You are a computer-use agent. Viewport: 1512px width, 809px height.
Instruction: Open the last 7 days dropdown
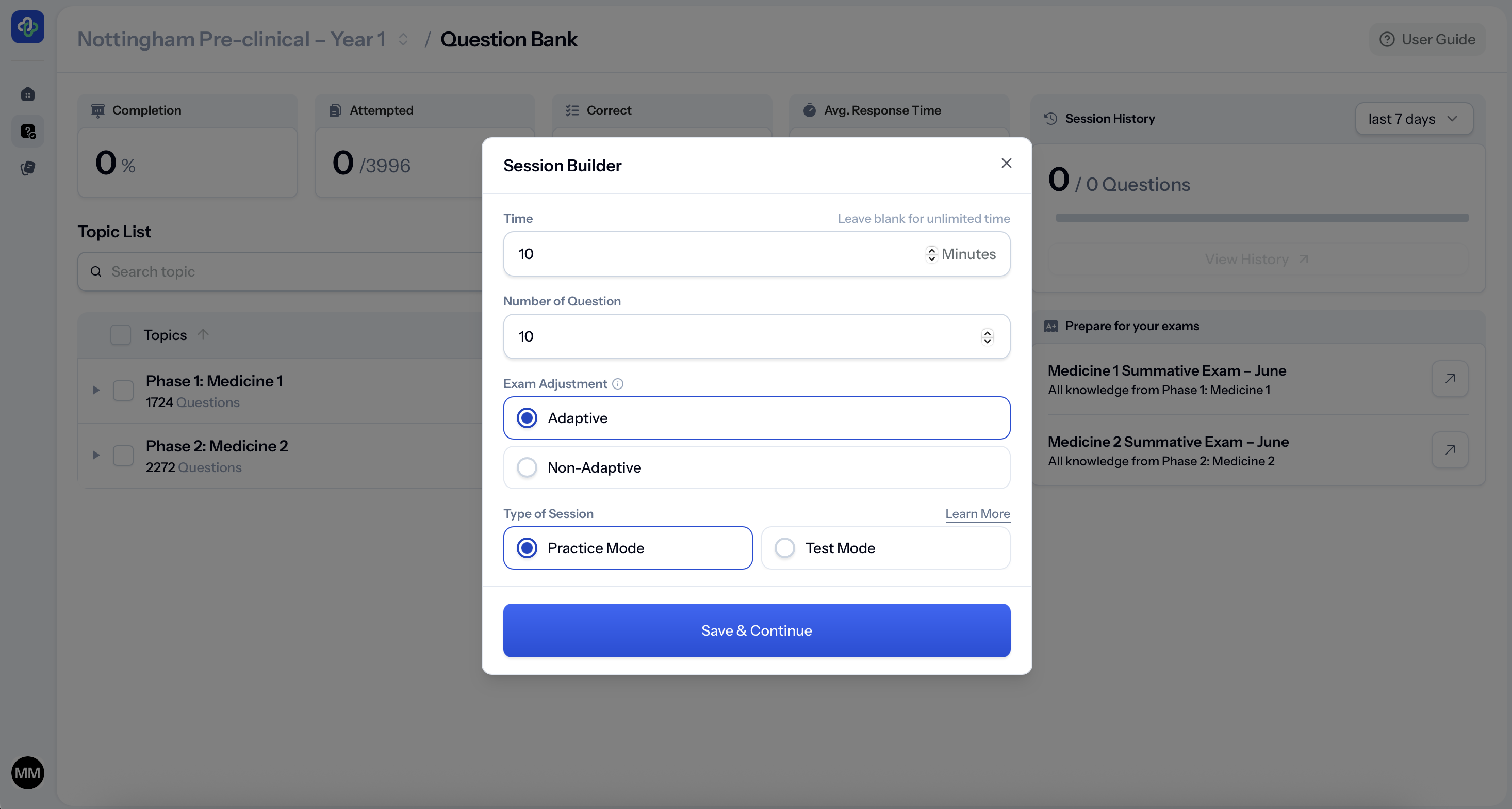coord(1414,119)
